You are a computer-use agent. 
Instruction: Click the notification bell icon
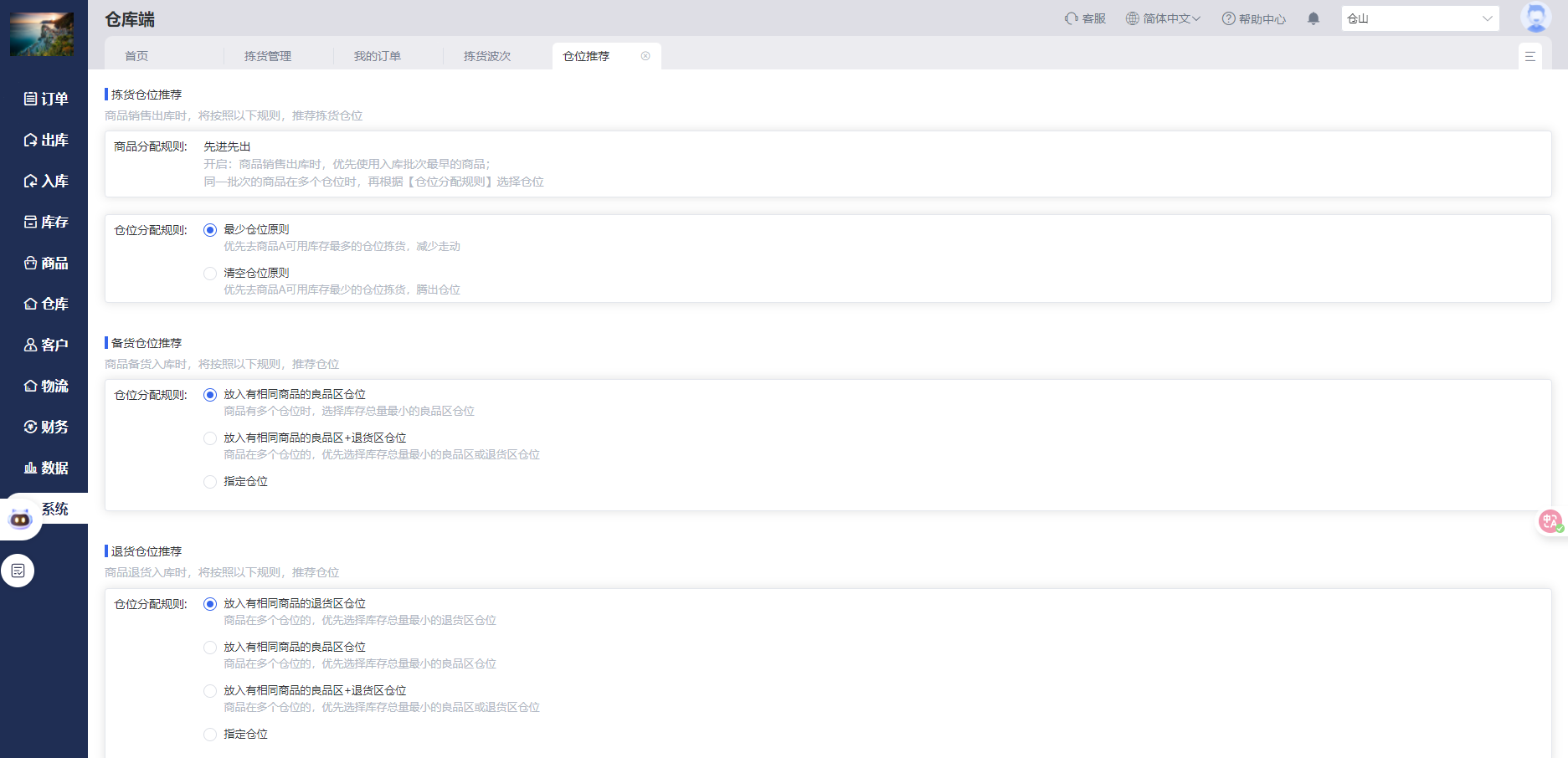[x=1314, y=18]
